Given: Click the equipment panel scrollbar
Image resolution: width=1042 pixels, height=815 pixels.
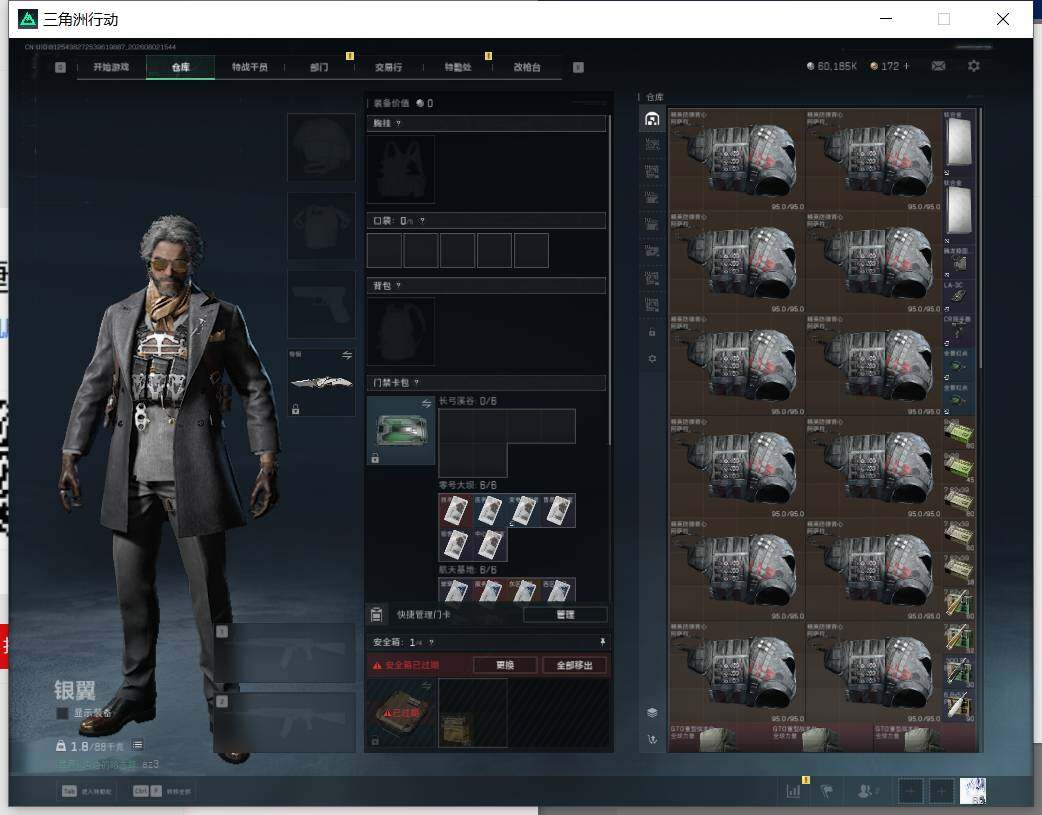Looking at the screenshot, I should pos(609,279).
